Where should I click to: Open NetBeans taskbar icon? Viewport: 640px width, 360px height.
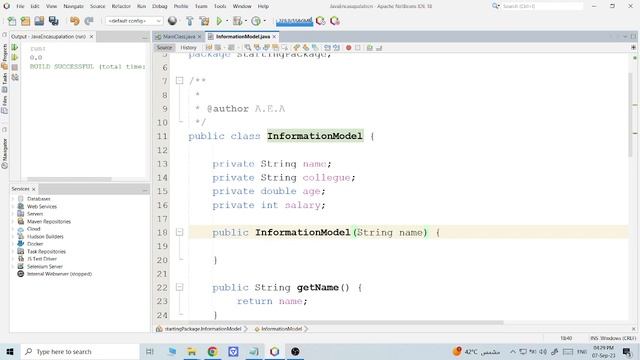coord(274,351)
